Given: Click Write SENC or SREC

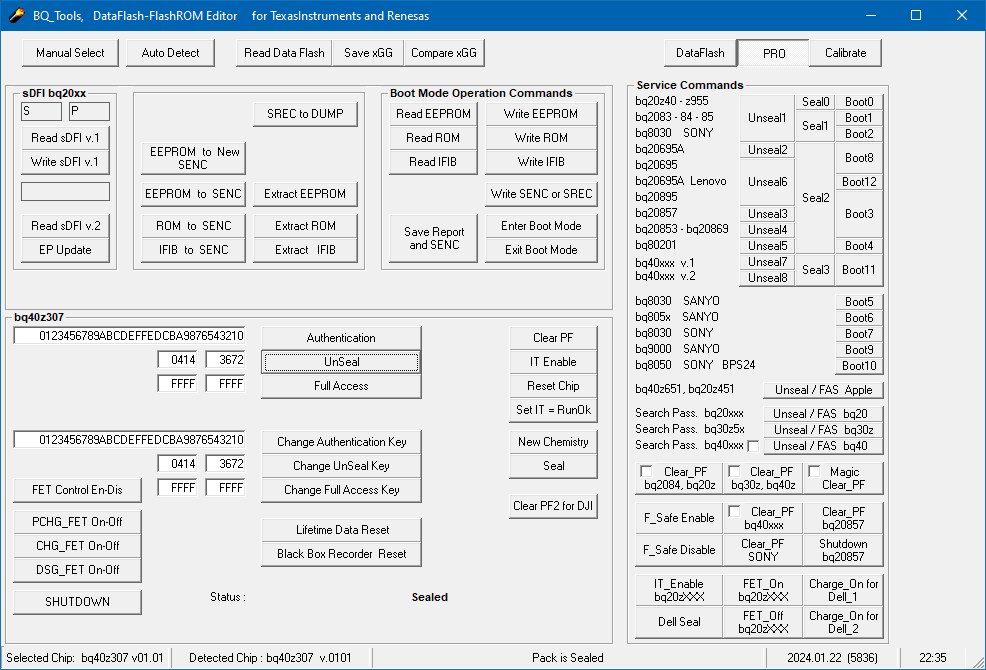Looking at the screenshot, I should coord(541,194).
